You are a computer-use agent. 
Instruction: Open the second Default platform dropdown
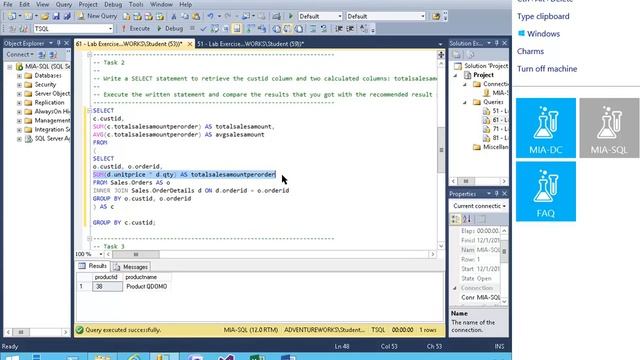(x=422, y=16)
